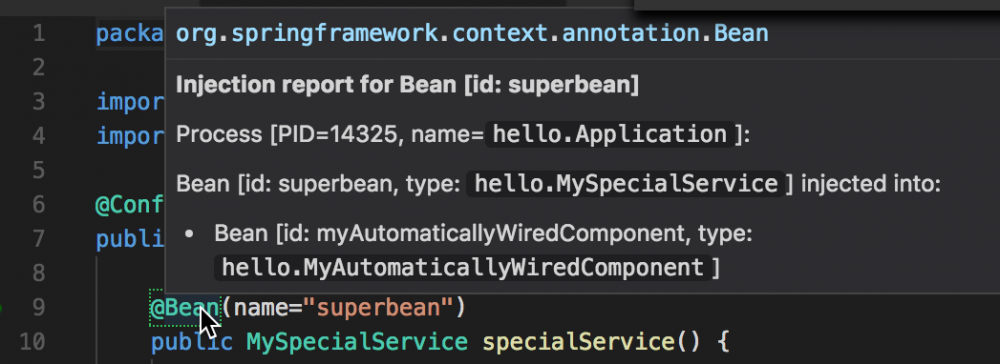Click the Injection report heading in hover

407,85
